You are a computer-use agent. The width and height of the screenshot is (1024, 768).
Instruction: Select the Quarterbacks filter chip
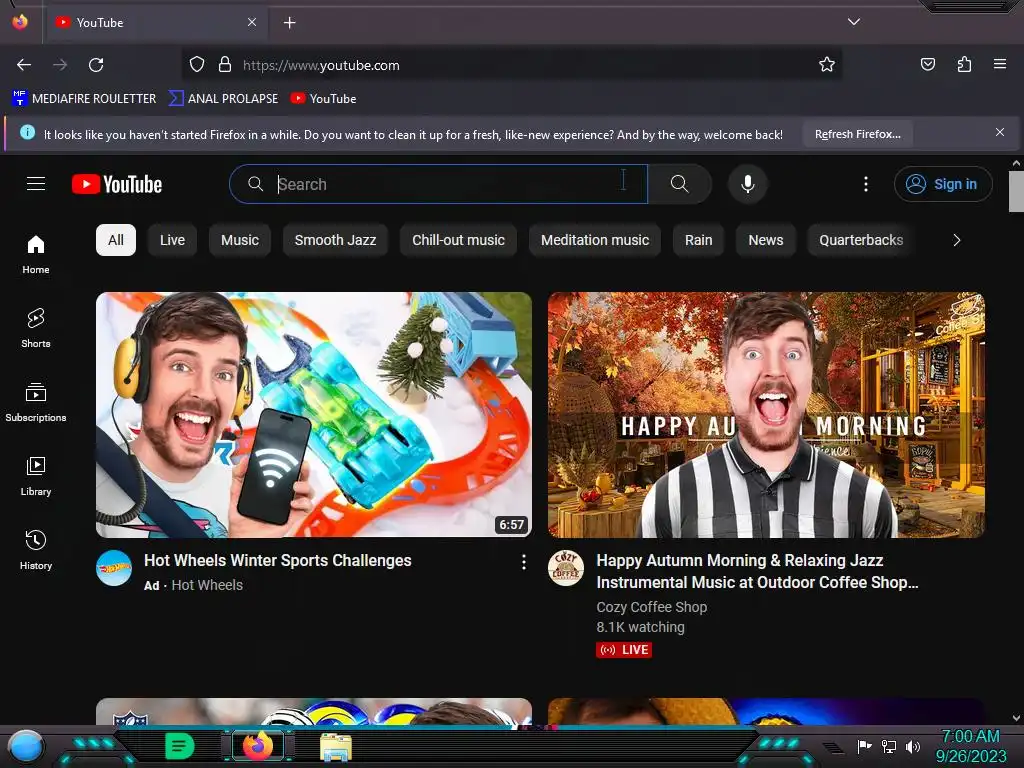tap(861, 240)
